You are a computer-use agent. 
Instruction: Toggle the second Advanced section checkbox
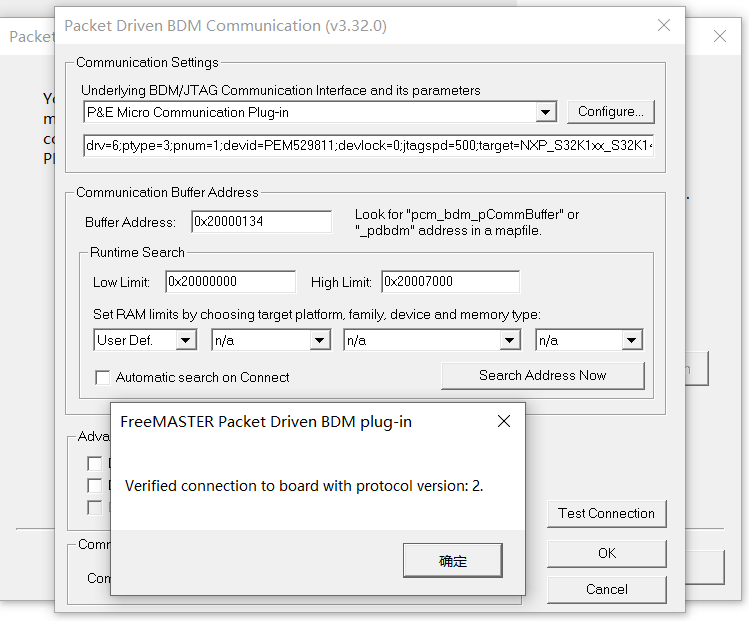95,485
